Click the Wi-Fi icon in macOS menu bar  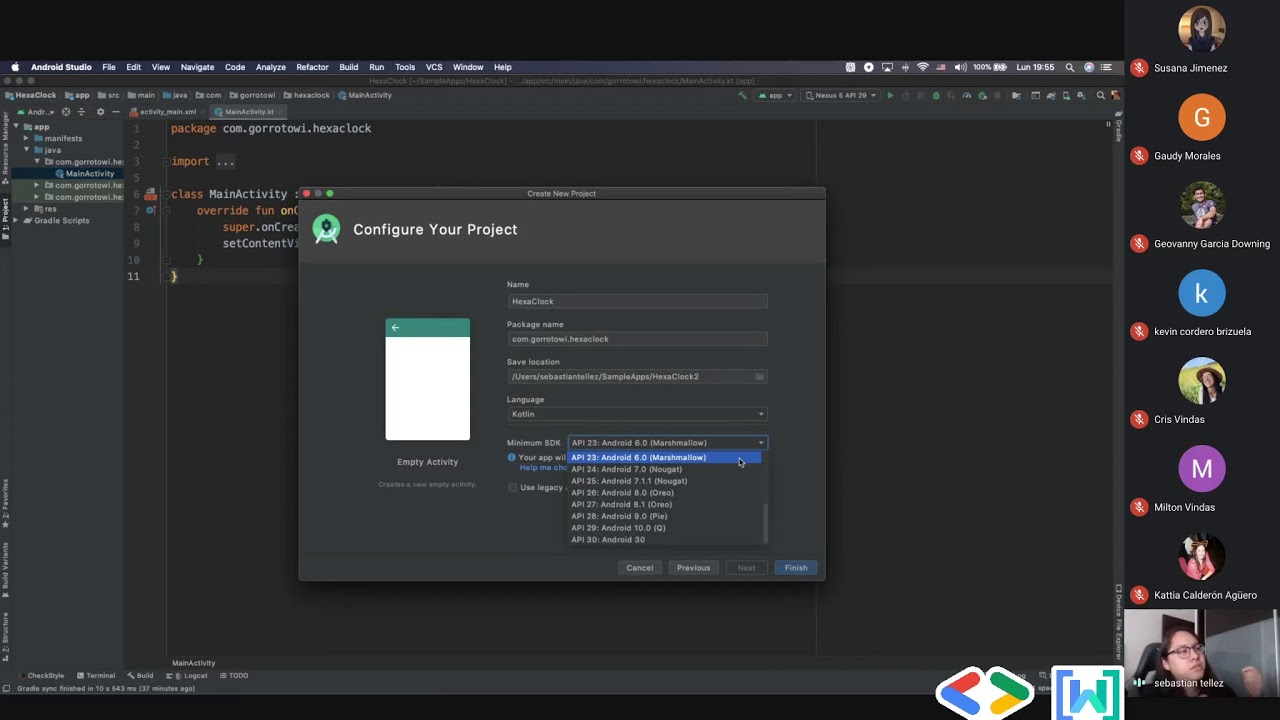click(x=923, y=67)
